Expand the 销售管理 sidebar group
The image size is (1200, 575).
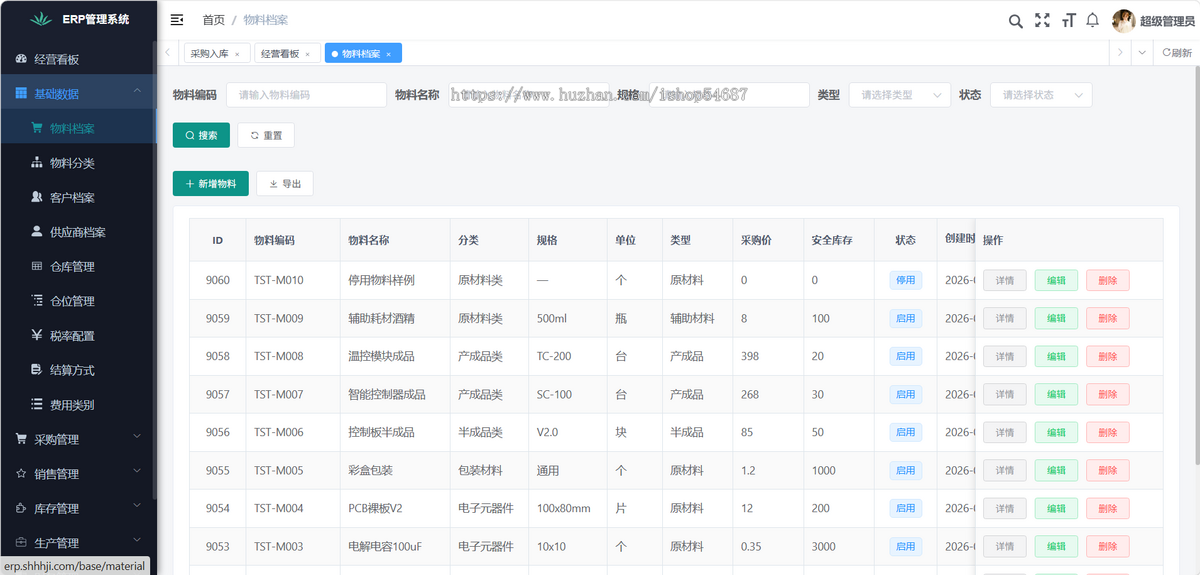coord(78,474)
